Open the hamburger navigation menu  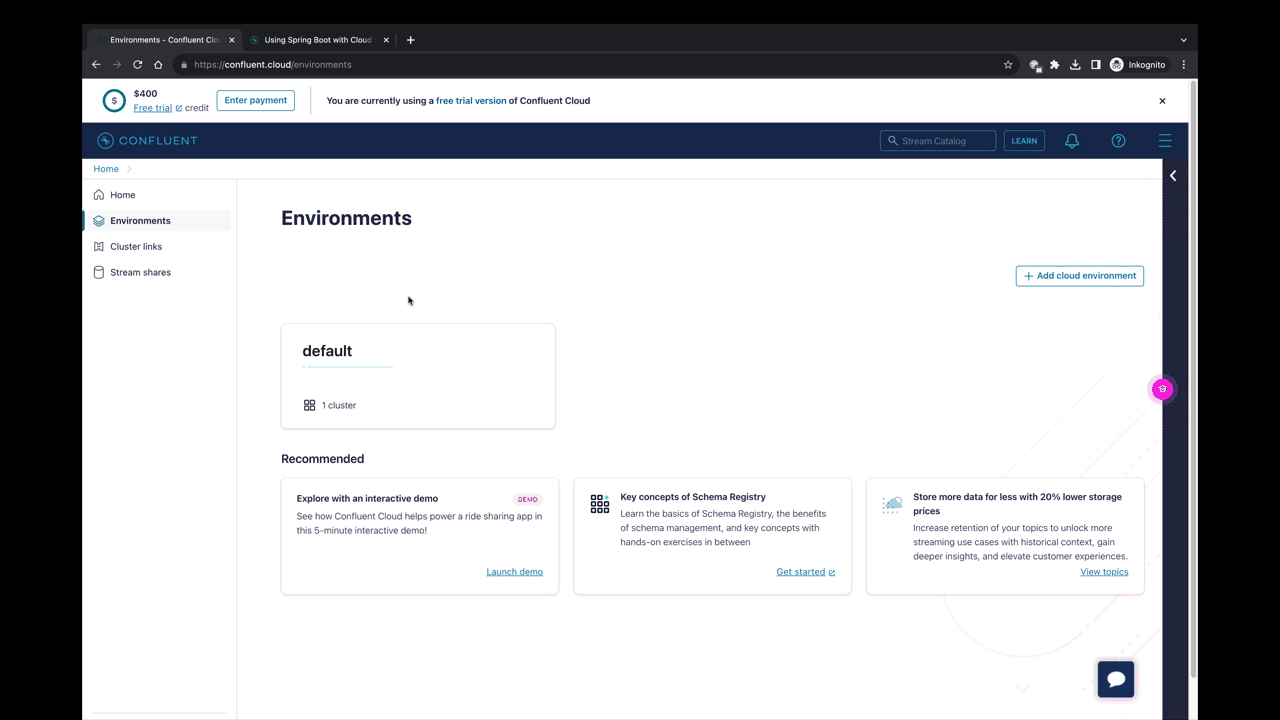coord(1165,140)
